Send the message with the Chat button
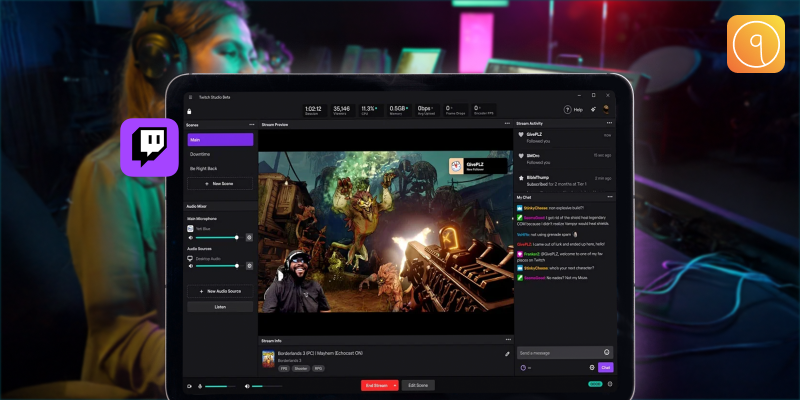 pyautogui.click(x=606, y=367)
